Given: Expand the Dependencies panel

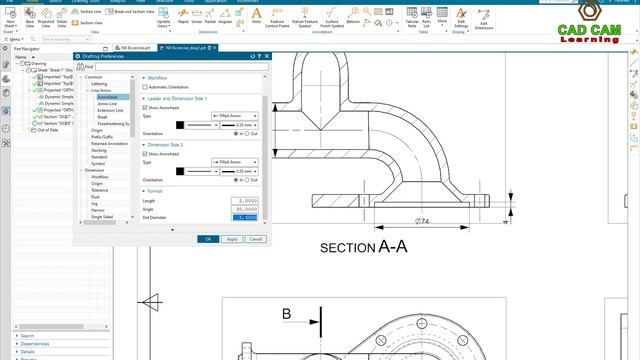Looking at the screenshot, I should pyautogui.click(x=35, y=344).
